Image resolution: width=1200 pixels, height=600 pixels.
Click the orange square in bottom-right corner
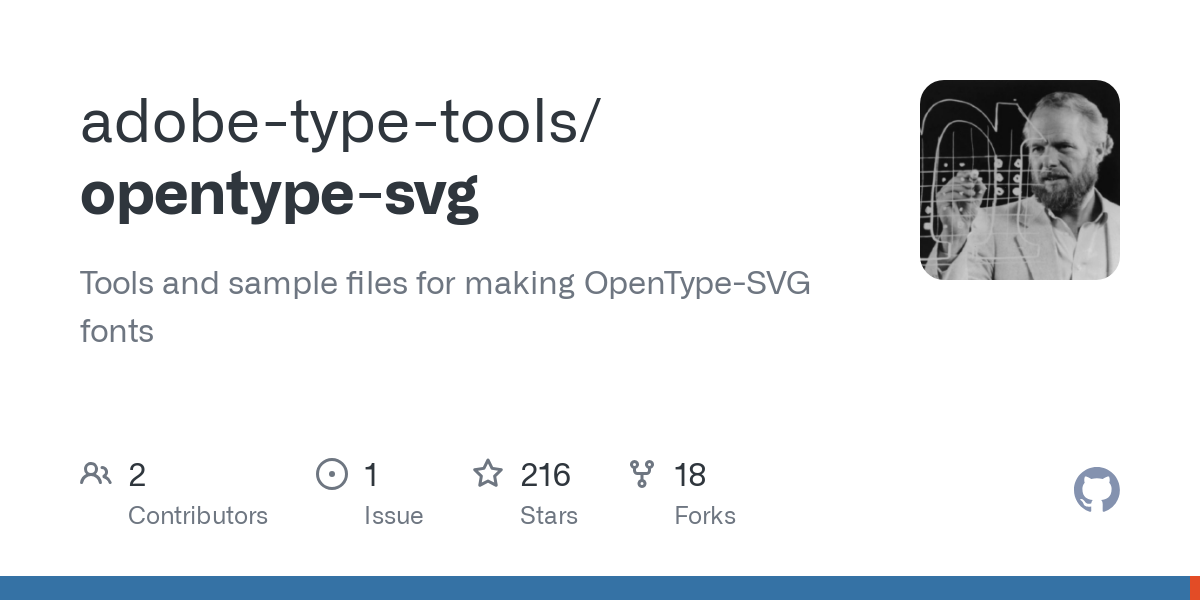[1196, 588]
